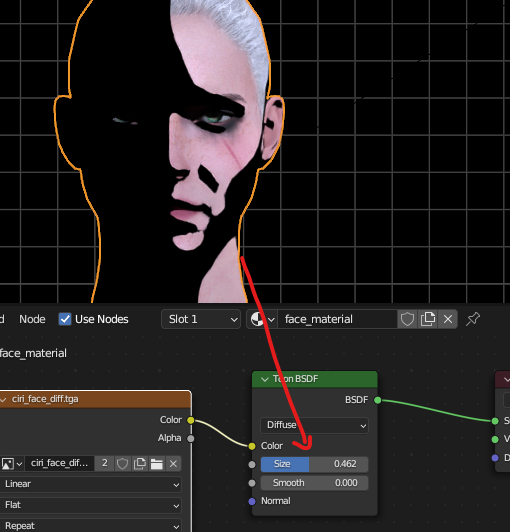The height and width of the screenshot is (532, 510).
Task: Click the Surface socket on the output node
Action: pyautogui.click(x=495, y=421)
